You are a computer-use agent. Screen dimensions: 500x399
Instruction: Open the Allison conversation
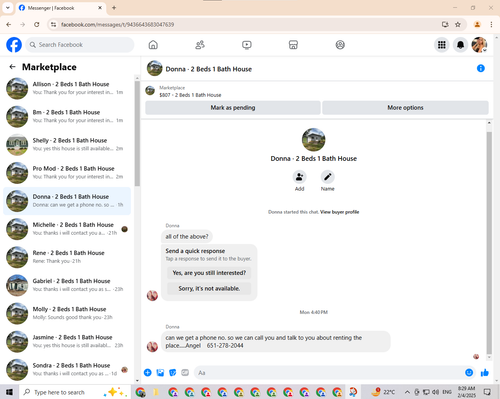pyautogui.click(x=67, y=88)
